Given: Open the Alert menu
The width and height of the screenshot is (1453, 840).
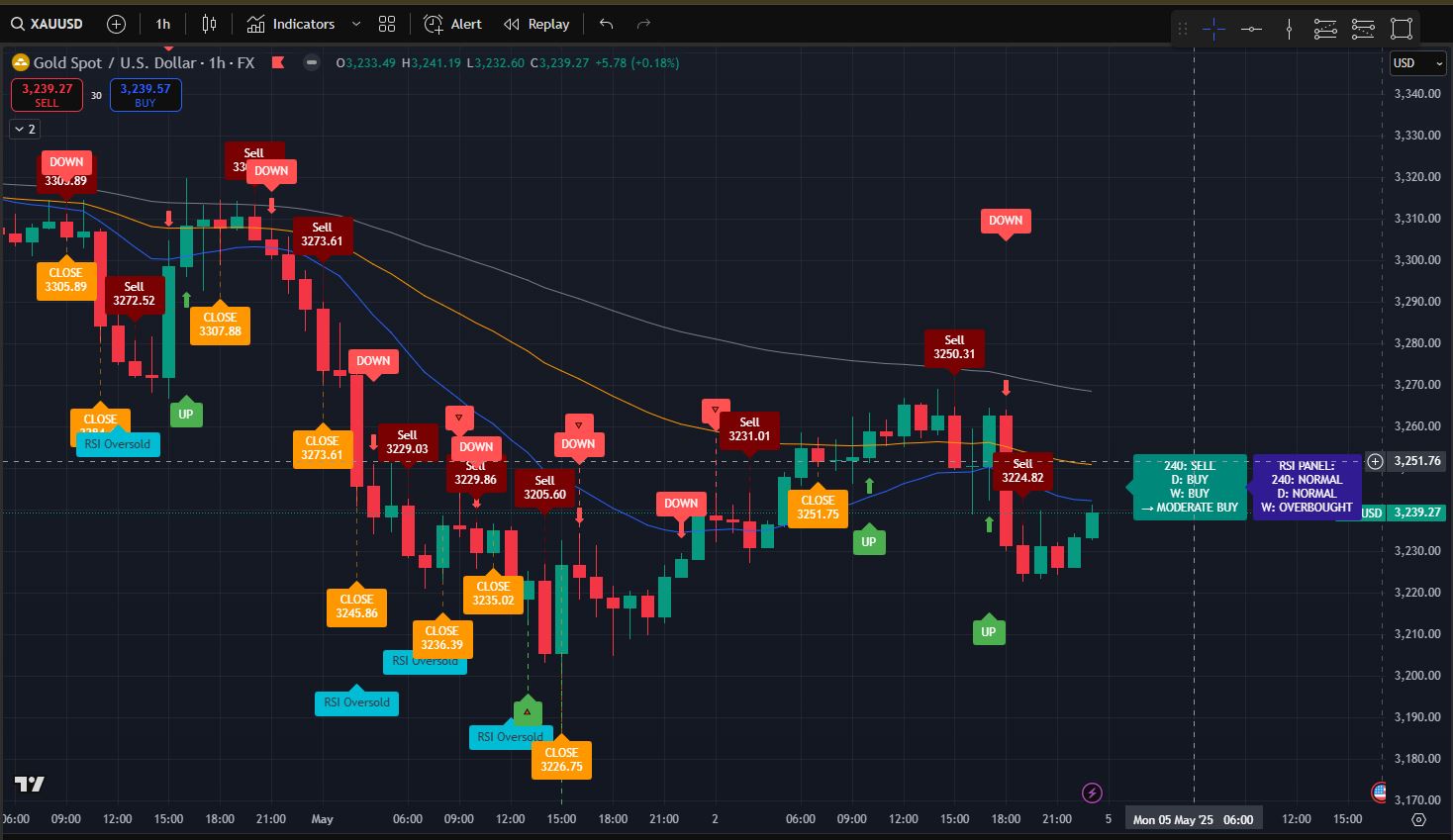Looking at the screenshot, I should tap(451, 23).
